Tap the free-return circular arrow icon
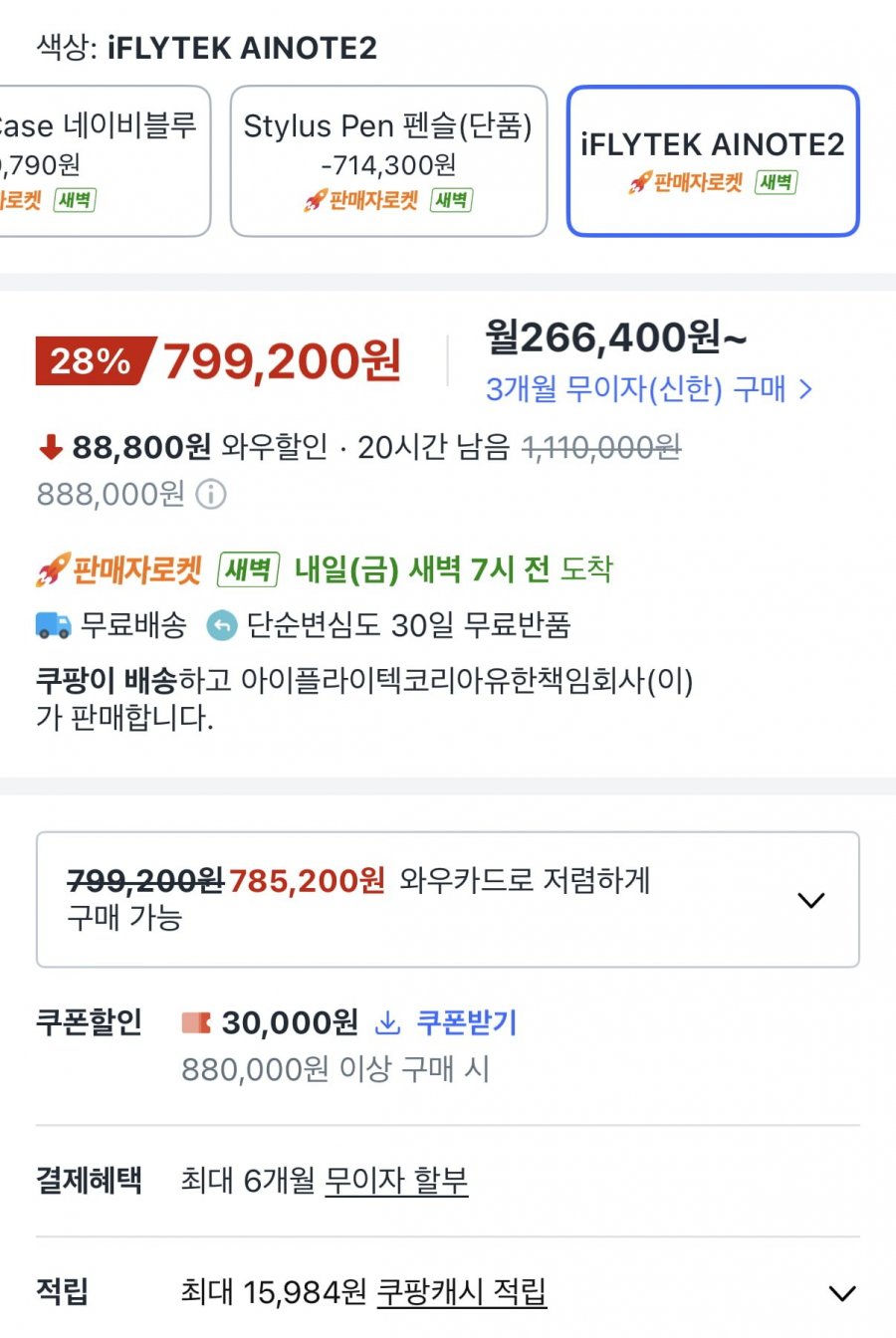Image resolution: width=896 pixels, height=1338 pixels. click(x=221, y=625)
